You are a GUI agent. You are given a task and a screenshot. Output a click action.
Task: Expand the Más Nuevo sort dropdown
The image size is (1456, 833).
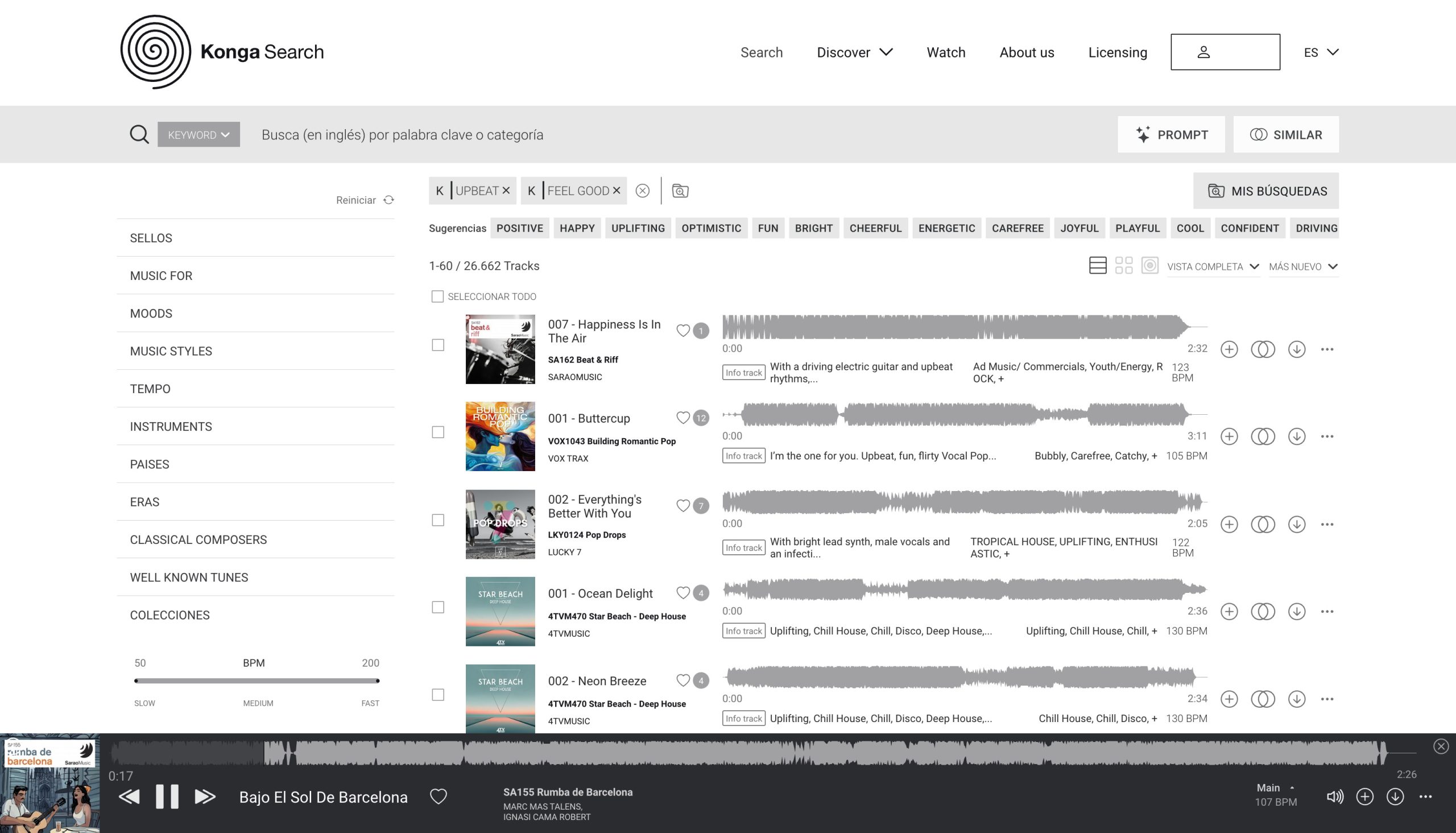tap(1303, 267)
